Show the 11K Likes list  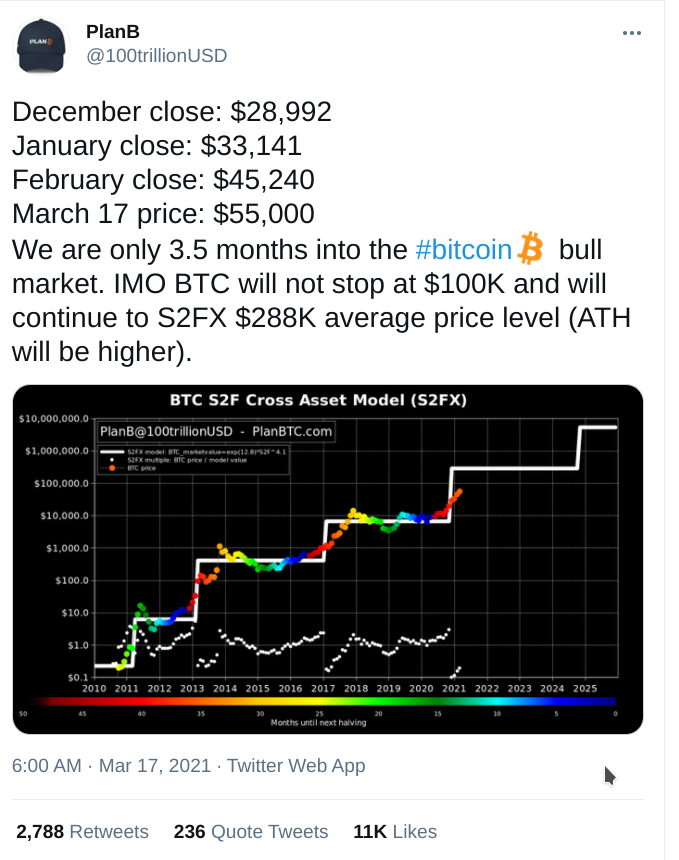pyautogui.click(x=395, y=831)
